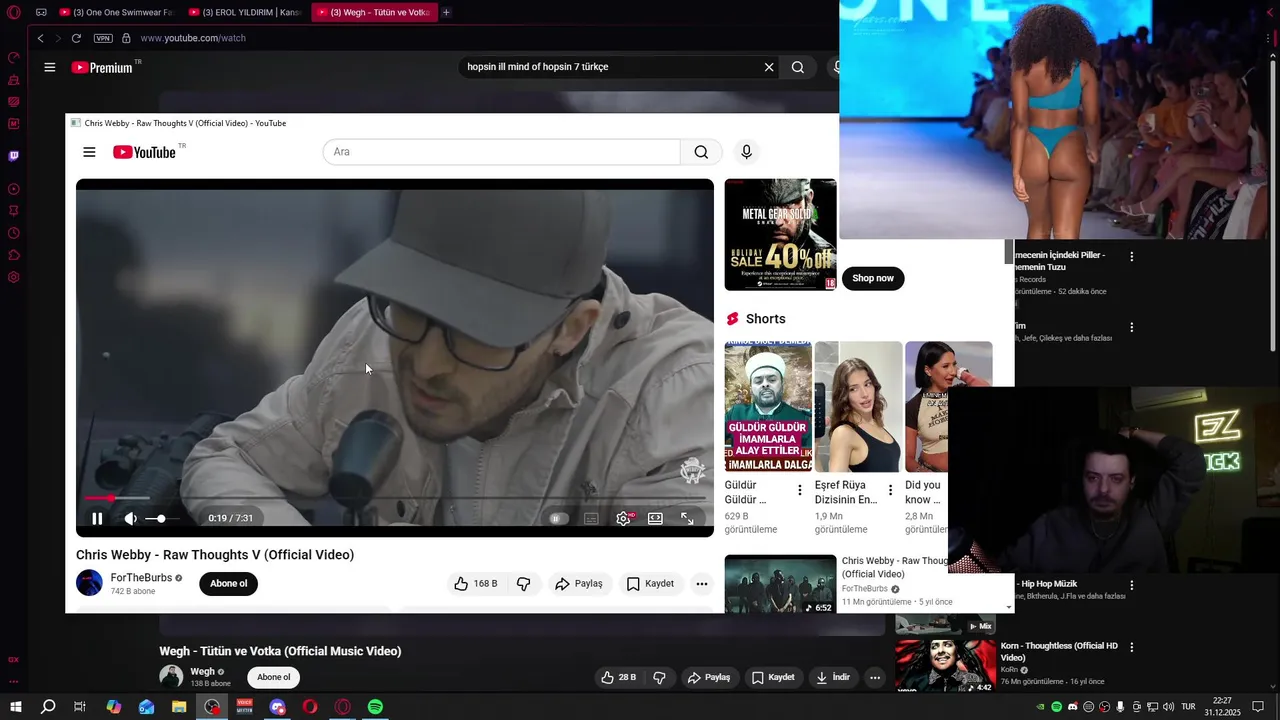The image size is (1280, 720).
Task: Click the www.youtube.com/watch address bar
Action: [x=193, y=38]
